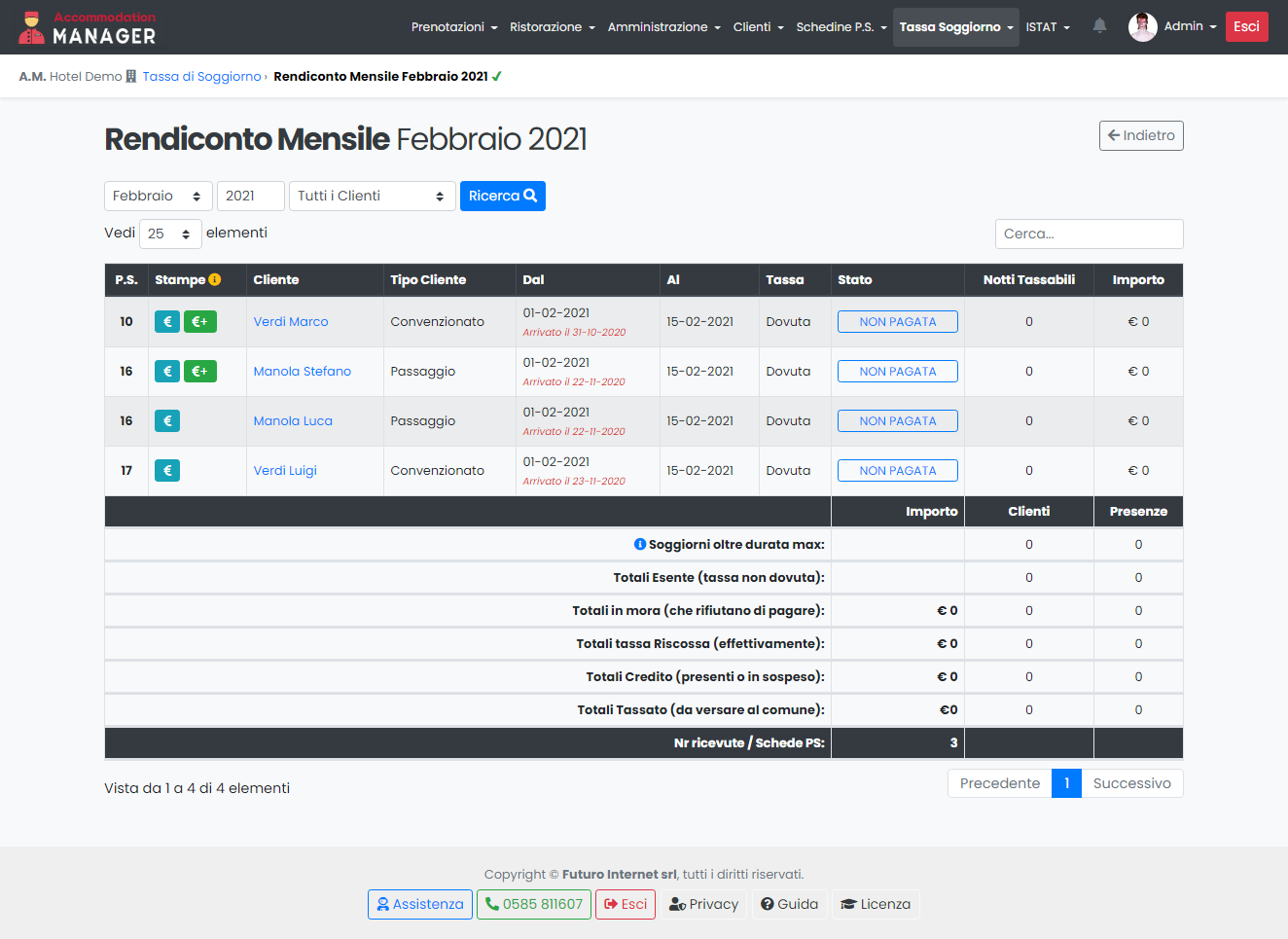Image resolution: width=1288 pixels, height=939 pixels.
Task: Click the euro icon in Manola Luca row
Action: coord(167,421)
